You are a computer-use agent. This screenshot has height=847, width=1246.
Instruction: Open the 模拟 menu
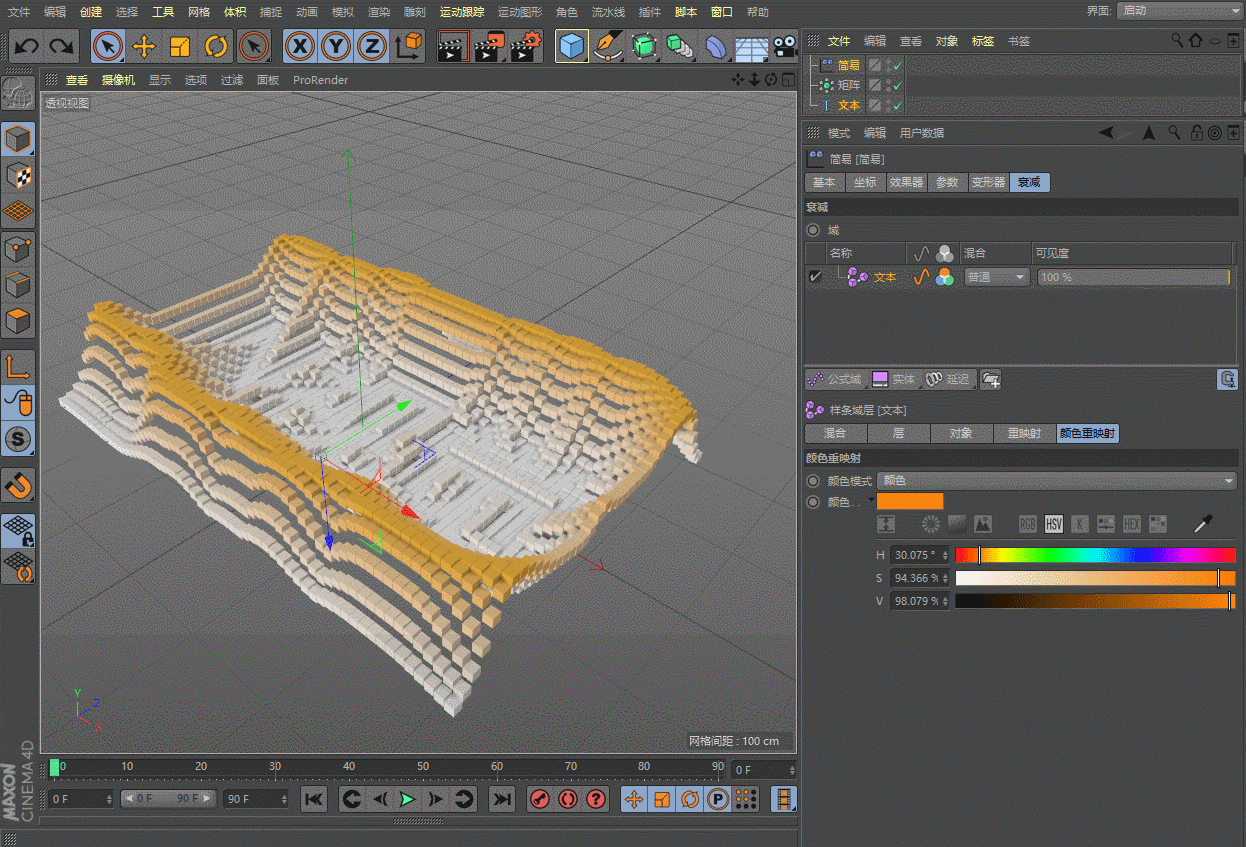tap(343, 12)
